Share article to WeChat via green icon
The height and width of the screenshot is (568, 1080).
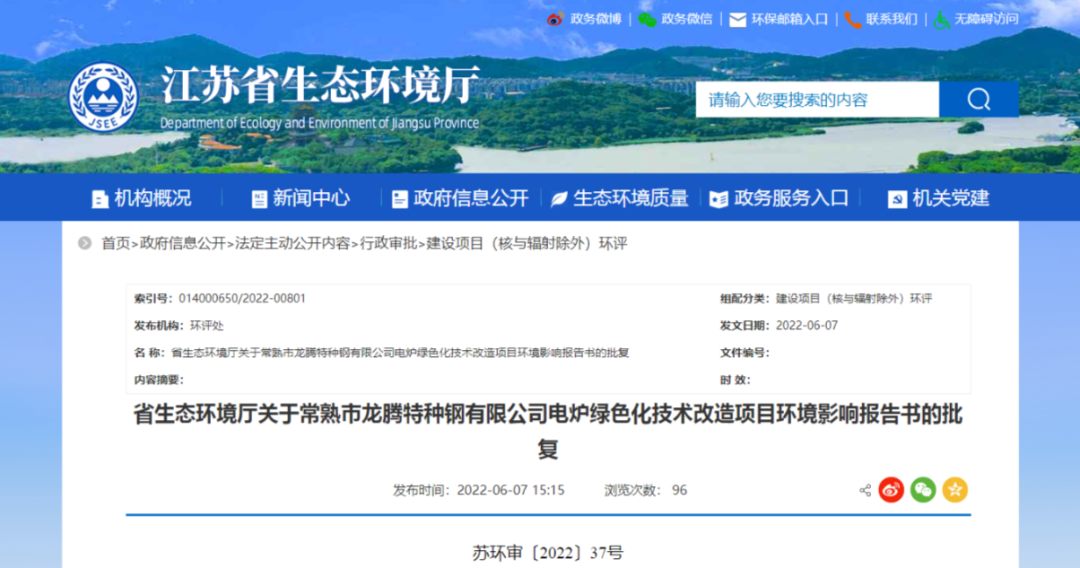pyautogui.click(x=923, y=490)
